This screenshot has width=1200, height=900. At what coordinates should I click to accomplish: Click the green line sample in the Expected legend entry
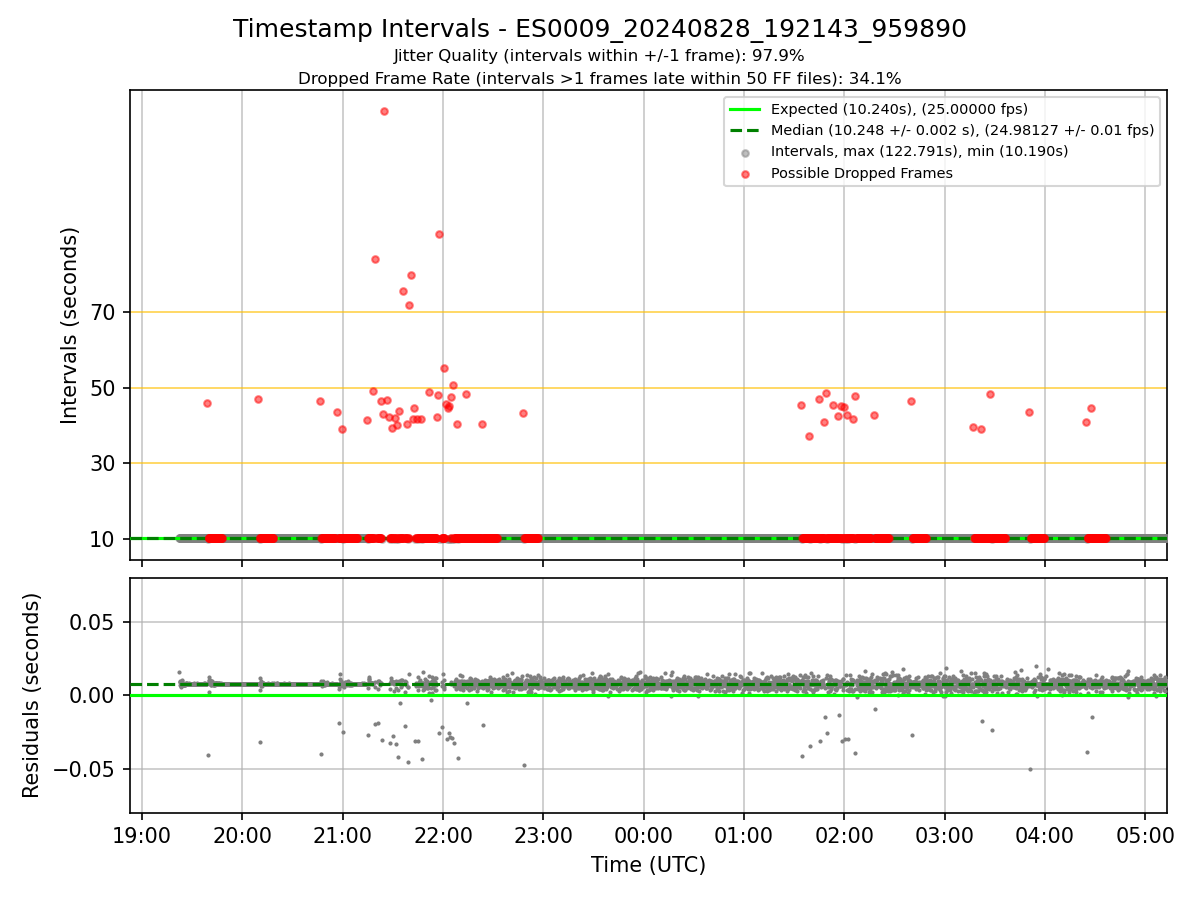[x=745, y=109]
